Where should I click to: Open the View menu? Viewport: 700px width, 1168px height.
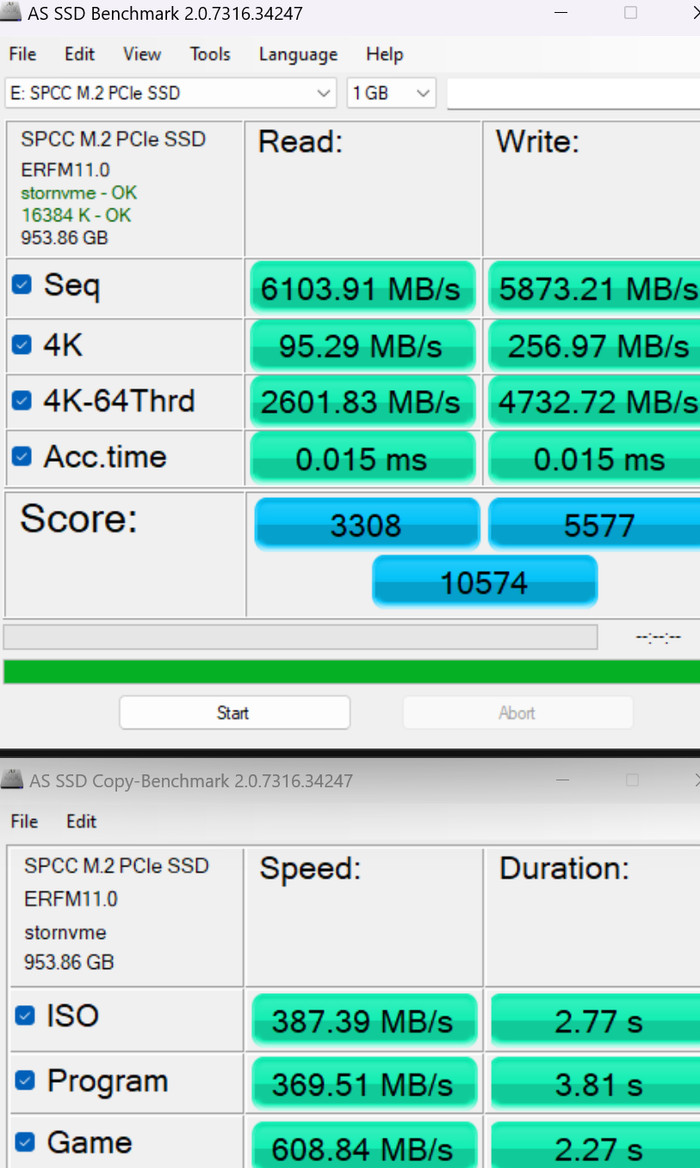(x=142, y=54)
